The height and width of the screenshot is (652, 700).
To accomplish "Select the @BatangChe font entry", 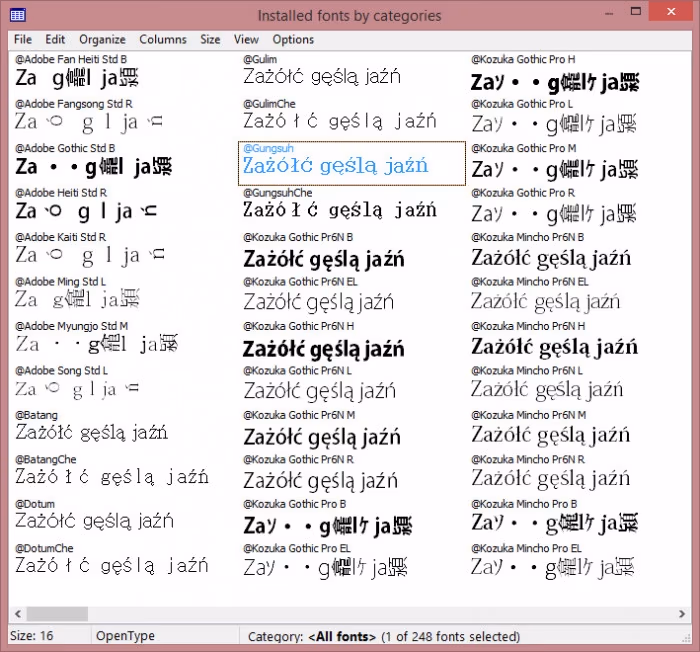I will (x=124, y=473).
